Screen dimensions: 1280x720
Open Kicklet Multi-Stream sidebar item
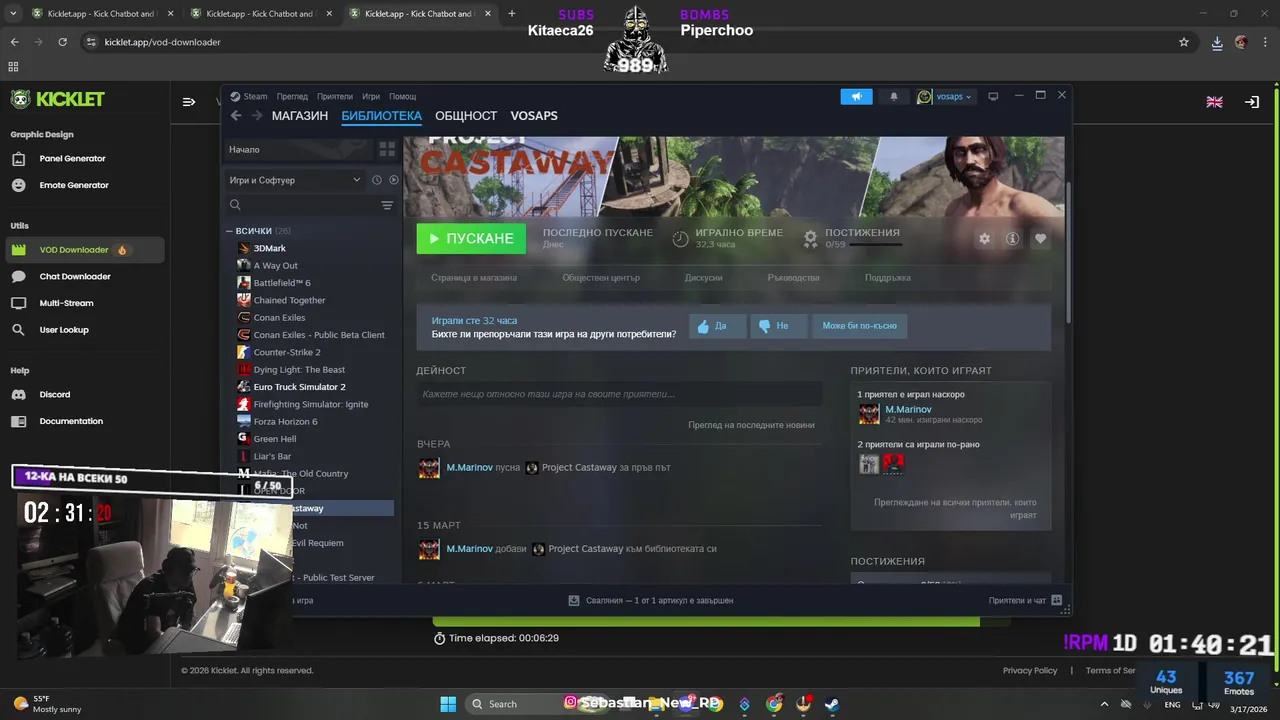(x=66, y=303)
